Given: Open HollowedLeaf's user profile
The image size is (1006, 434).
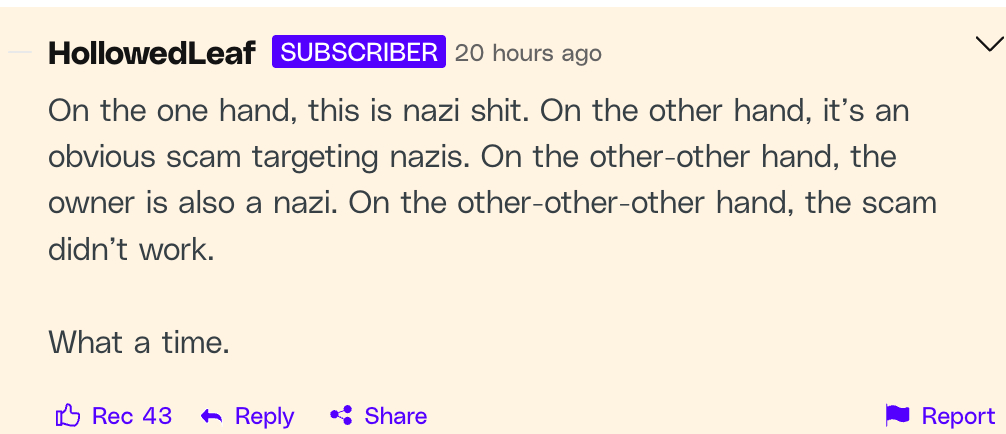Looking at the screenshot, I should 152,53.
